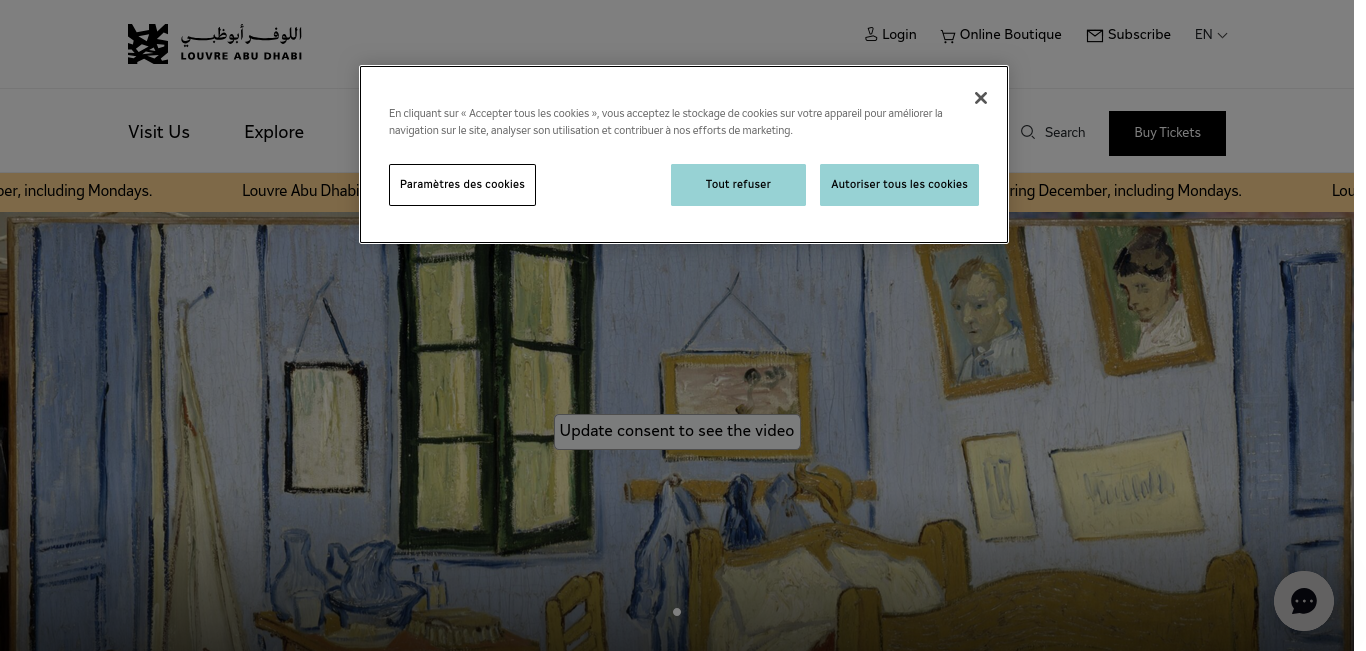Viewport: 1366px width, 651px height.
Task: Click the Subscribe link
Action: click(x=1139, y=35)
